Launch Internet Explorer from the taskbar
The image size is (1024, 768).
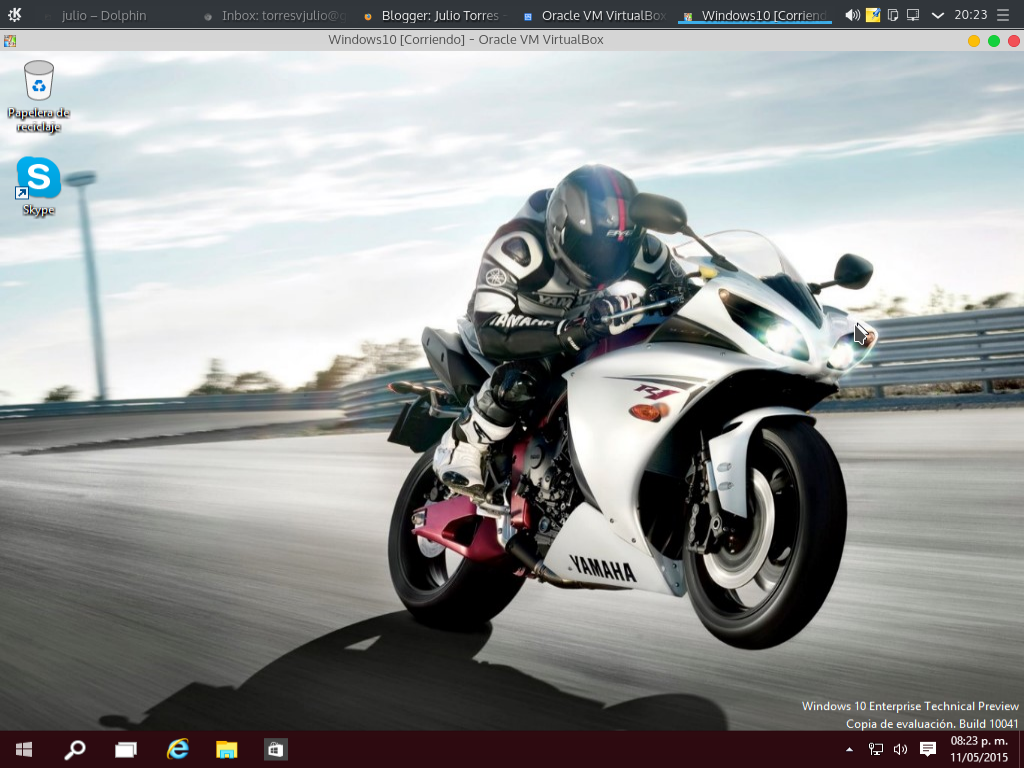point(177,749)
